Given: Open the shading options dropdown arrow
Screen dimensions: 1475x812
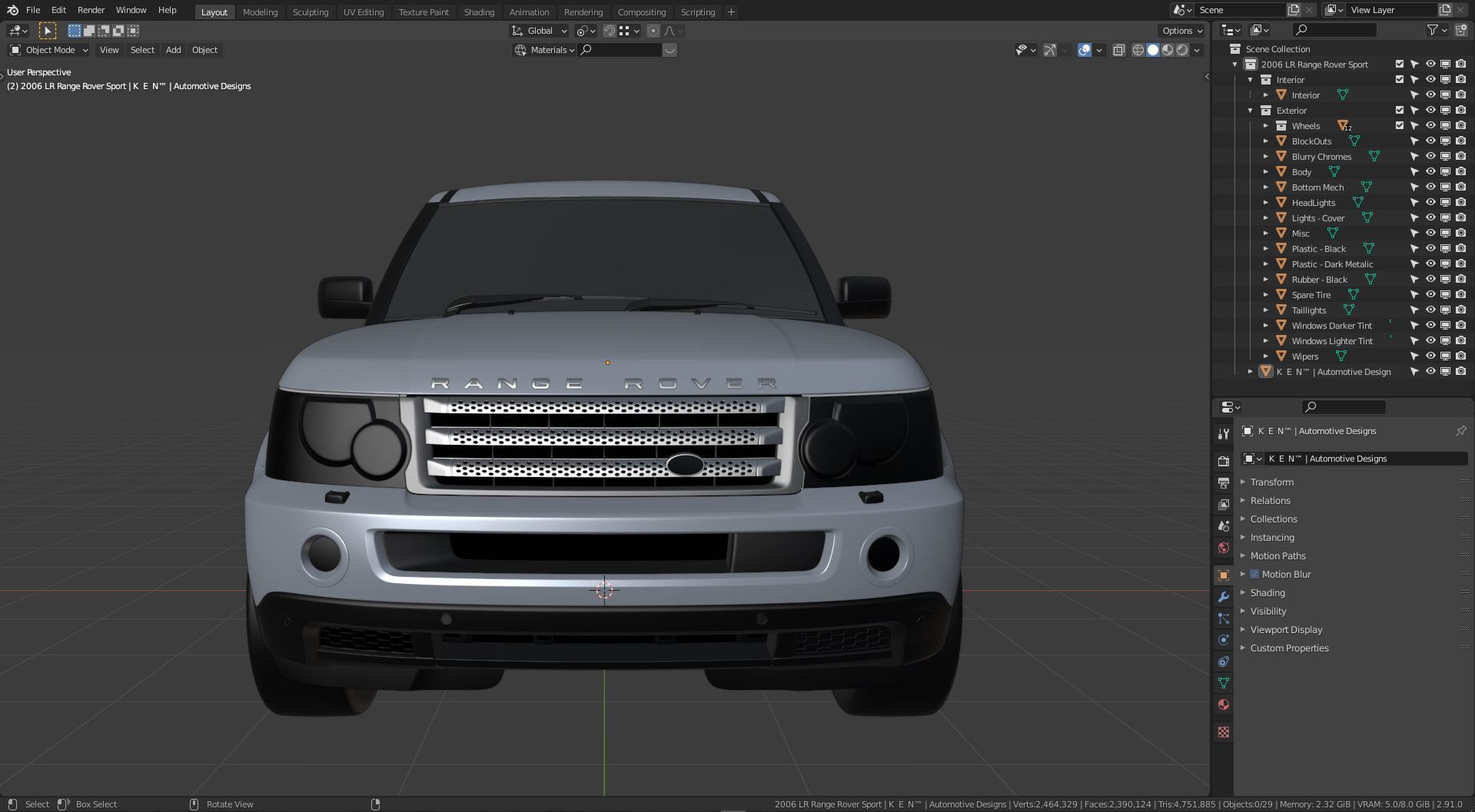Looking at the screenshot, I should [x=1197, y=50].
